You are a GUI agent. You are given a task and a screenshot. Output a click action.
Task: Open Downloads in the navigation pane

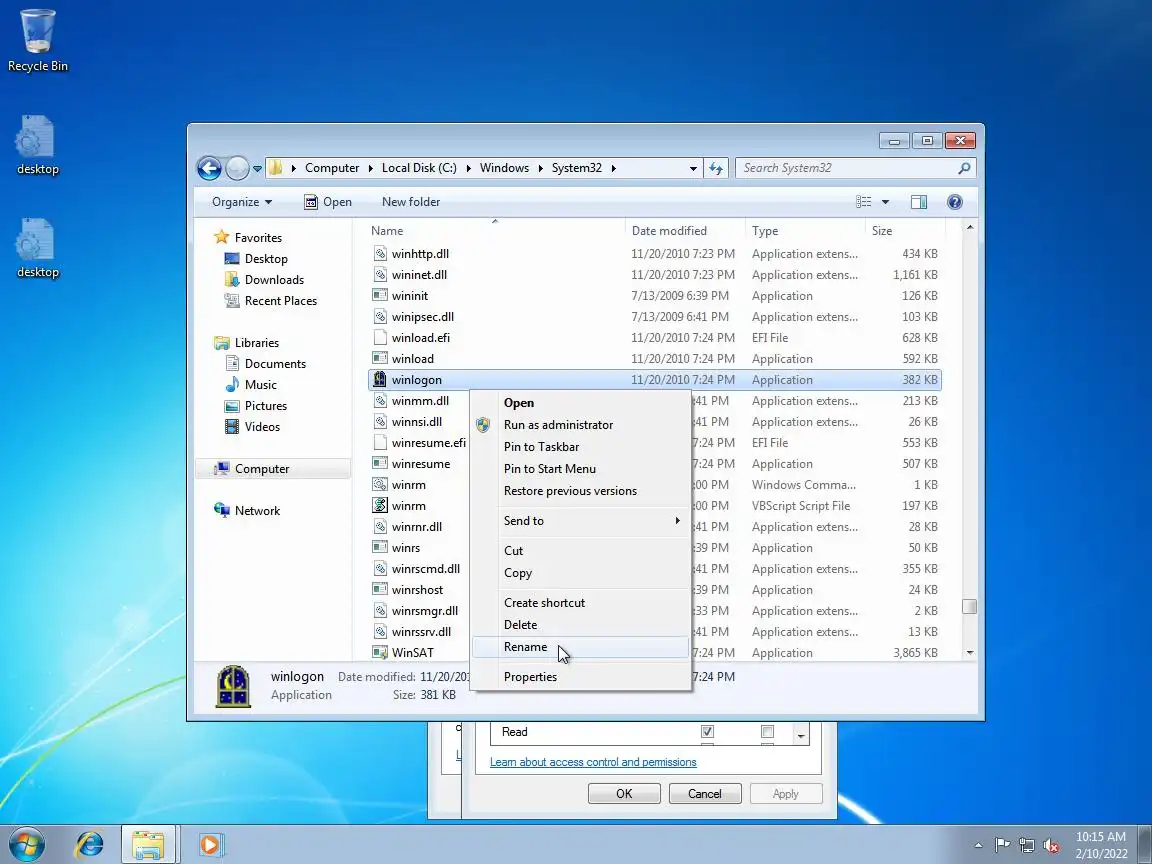[x=274, y=280]
